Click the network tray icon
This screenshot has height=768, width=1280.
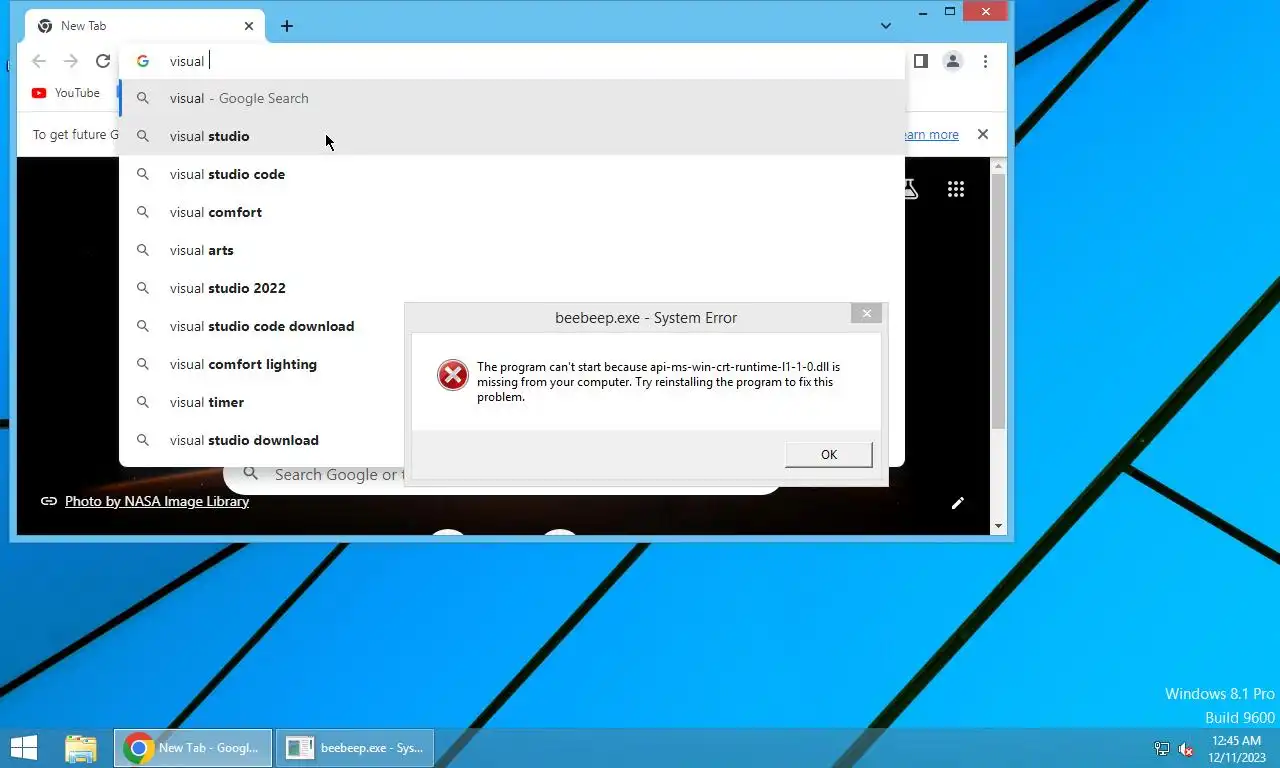[x=1162, y=749]
